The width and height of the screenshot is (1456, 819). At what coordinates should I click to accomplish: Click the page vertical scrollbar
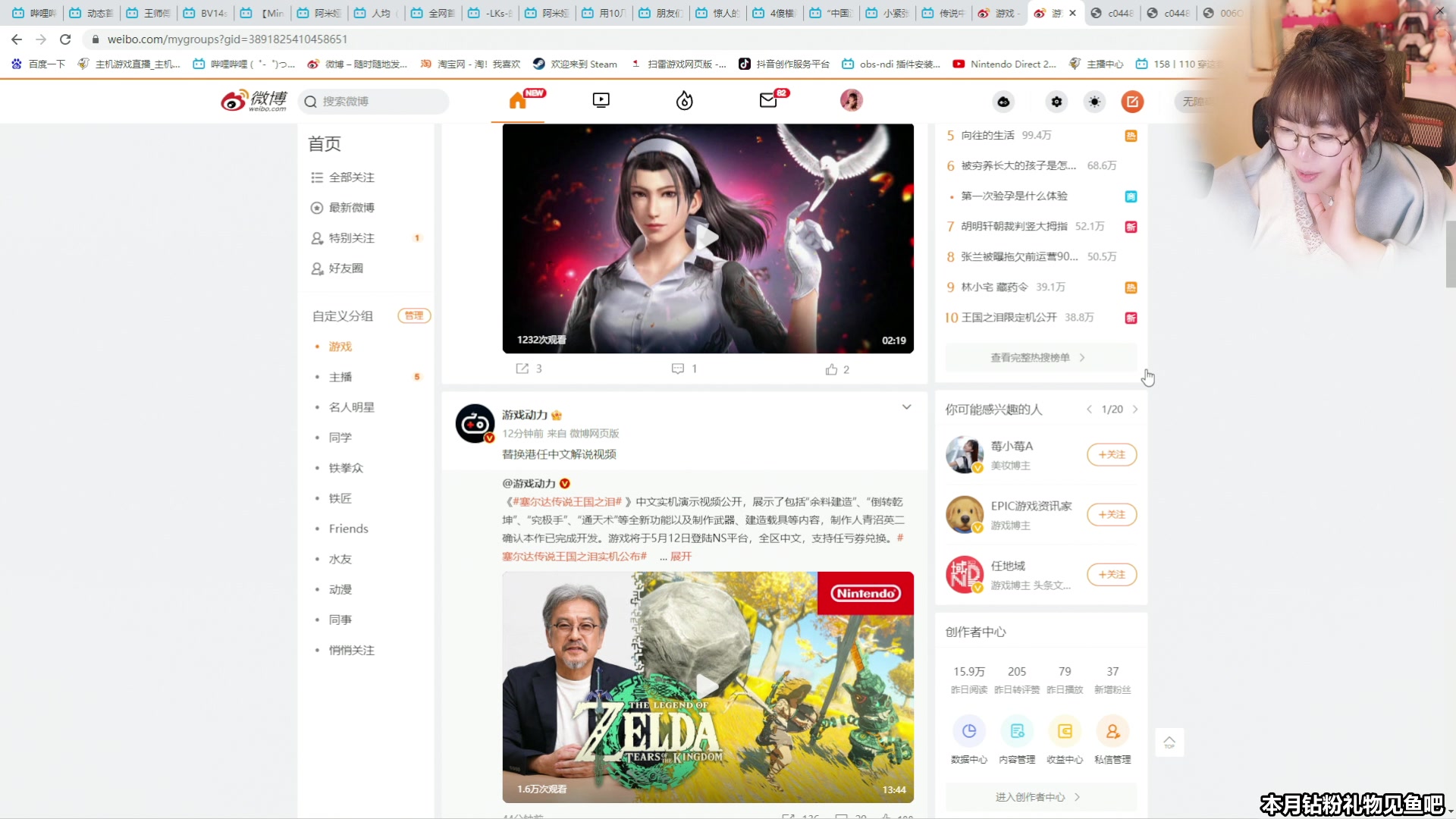coord(1450,253)
